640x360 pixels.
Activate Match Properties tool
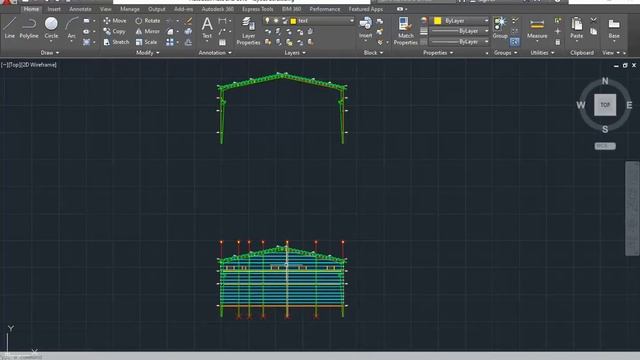tap(405, 31)
